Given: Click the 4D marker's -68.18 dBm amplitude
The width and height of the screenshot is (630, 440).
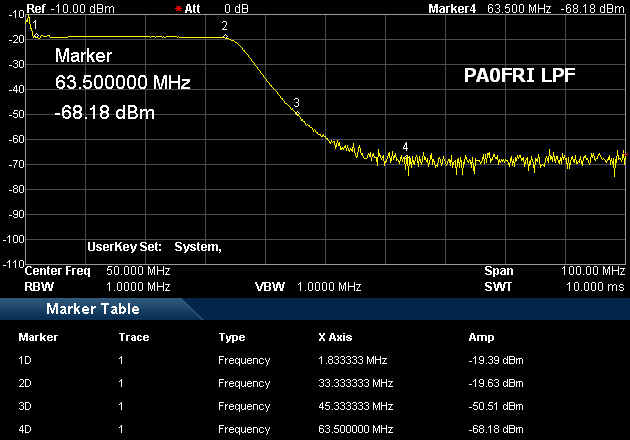Looking at the screenshot, I should click(496, 429).
